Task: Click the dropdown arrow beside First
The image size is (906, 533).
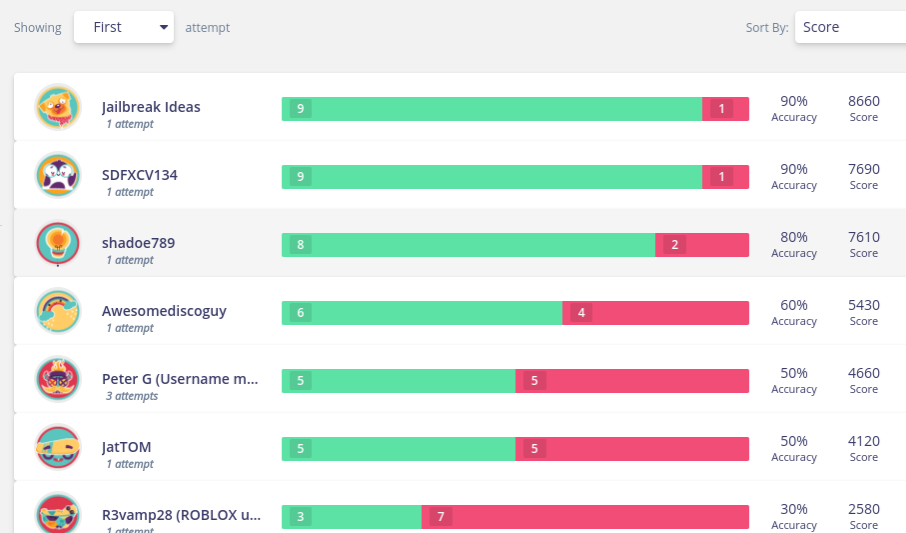Action: click(x=164, y=27)
